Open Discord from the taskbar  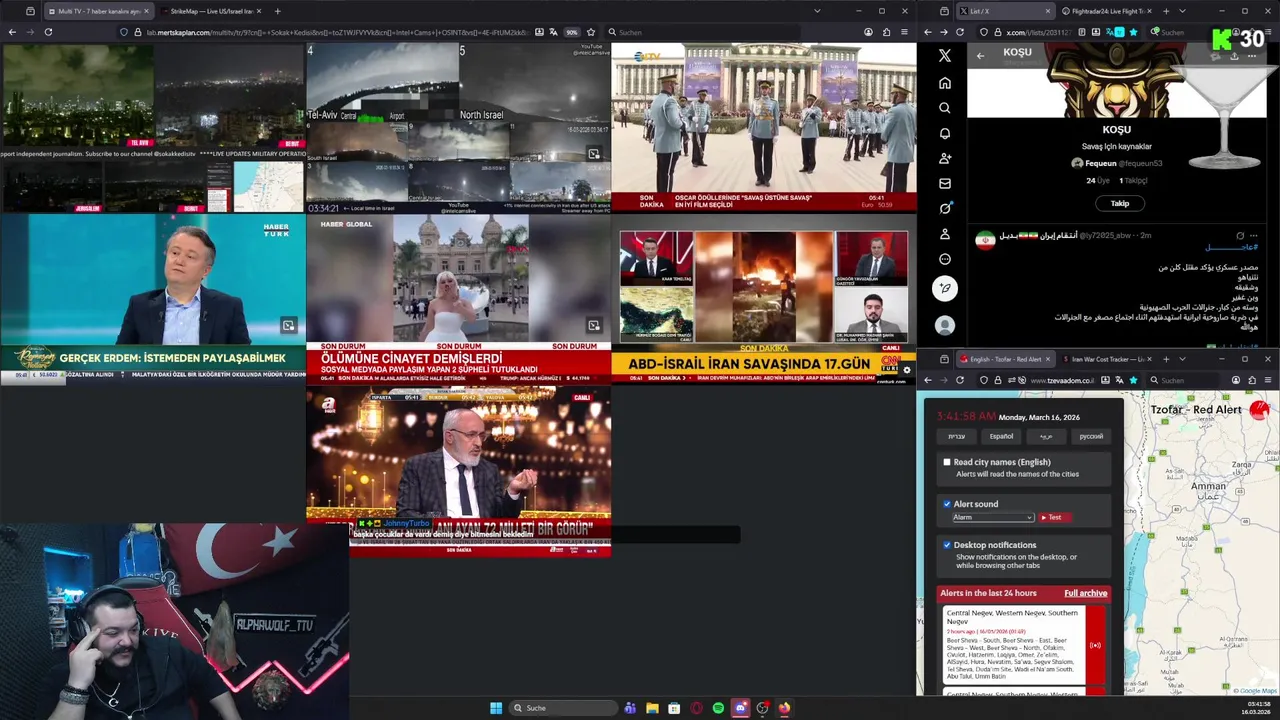point(740,708)
